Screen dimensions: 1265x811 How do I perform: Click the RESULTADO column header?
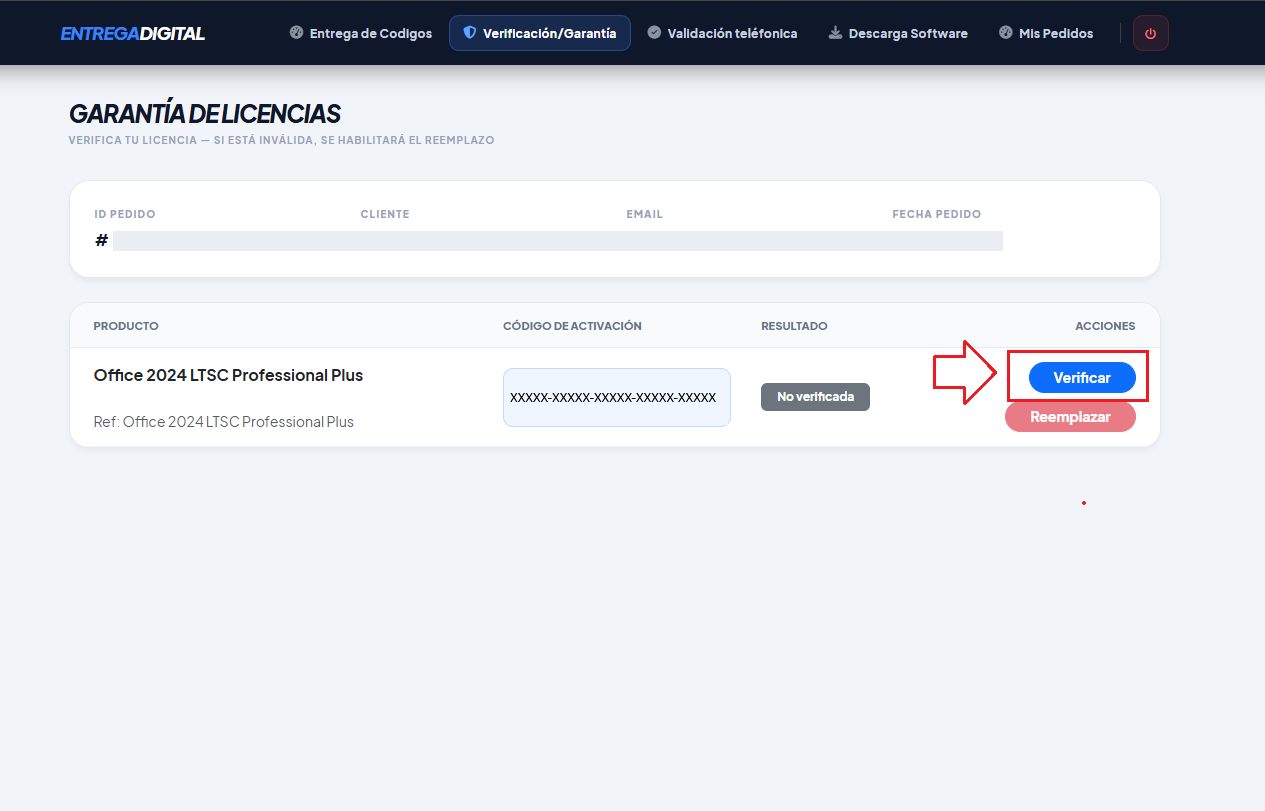tap(794, 326)
